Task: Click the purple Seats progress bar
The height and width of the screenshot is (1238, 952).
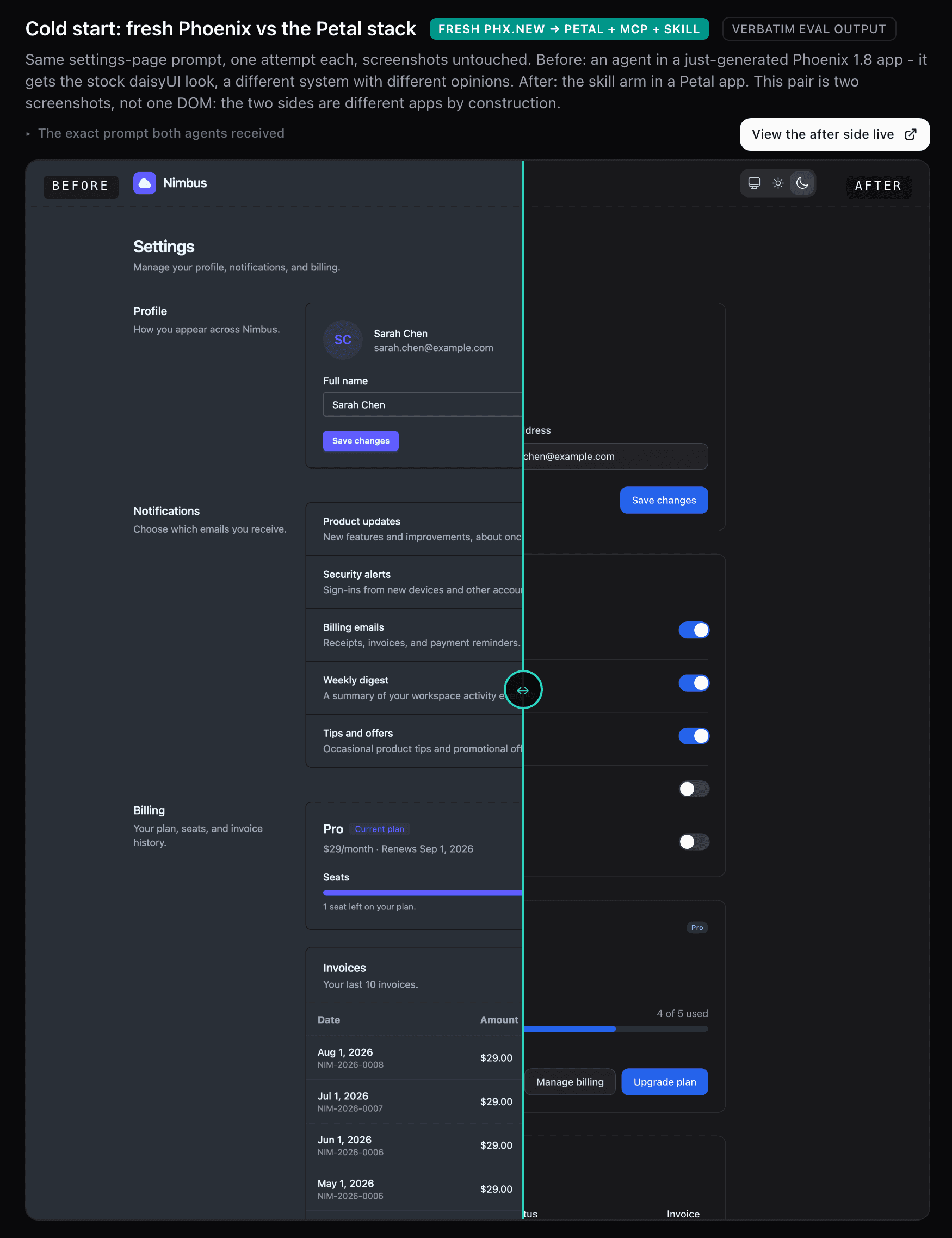Action: (x=423, y=893)
